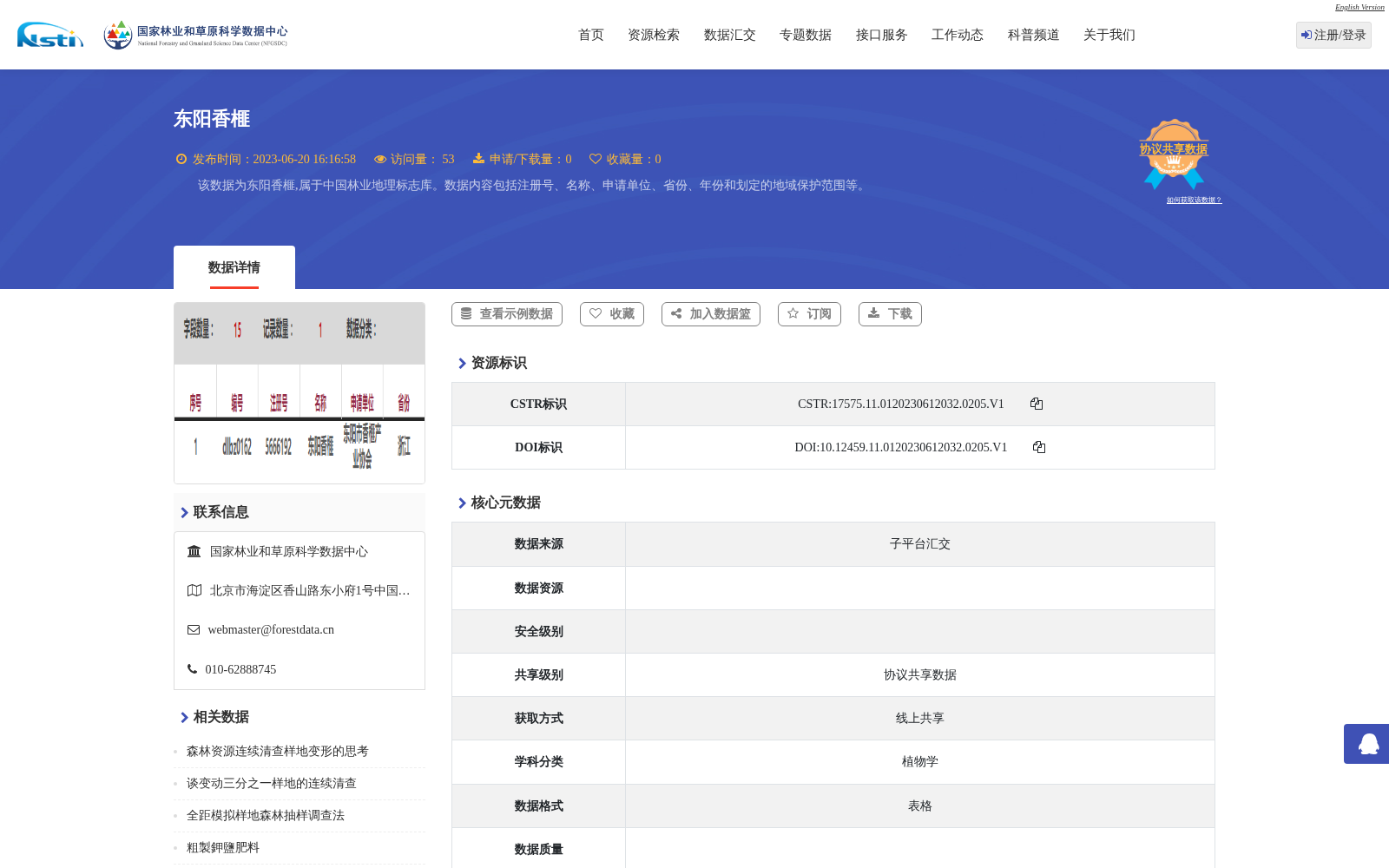The height and width of the screenshot is (868, 1389).
Task: Click the DOI:10.12459.11.0120230612032.0205.V1 value
Action: point(900,447)
